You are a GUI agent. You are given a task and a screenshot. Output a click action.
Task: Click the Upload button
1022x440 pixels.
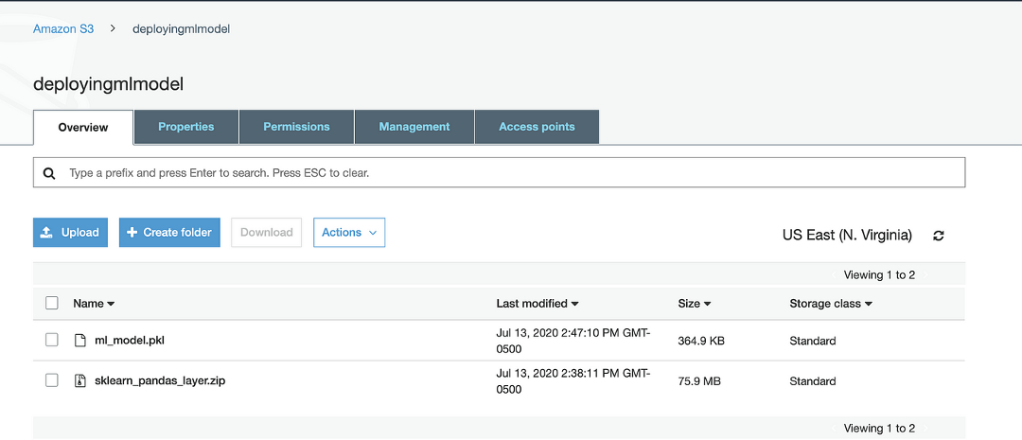(70, 232)
